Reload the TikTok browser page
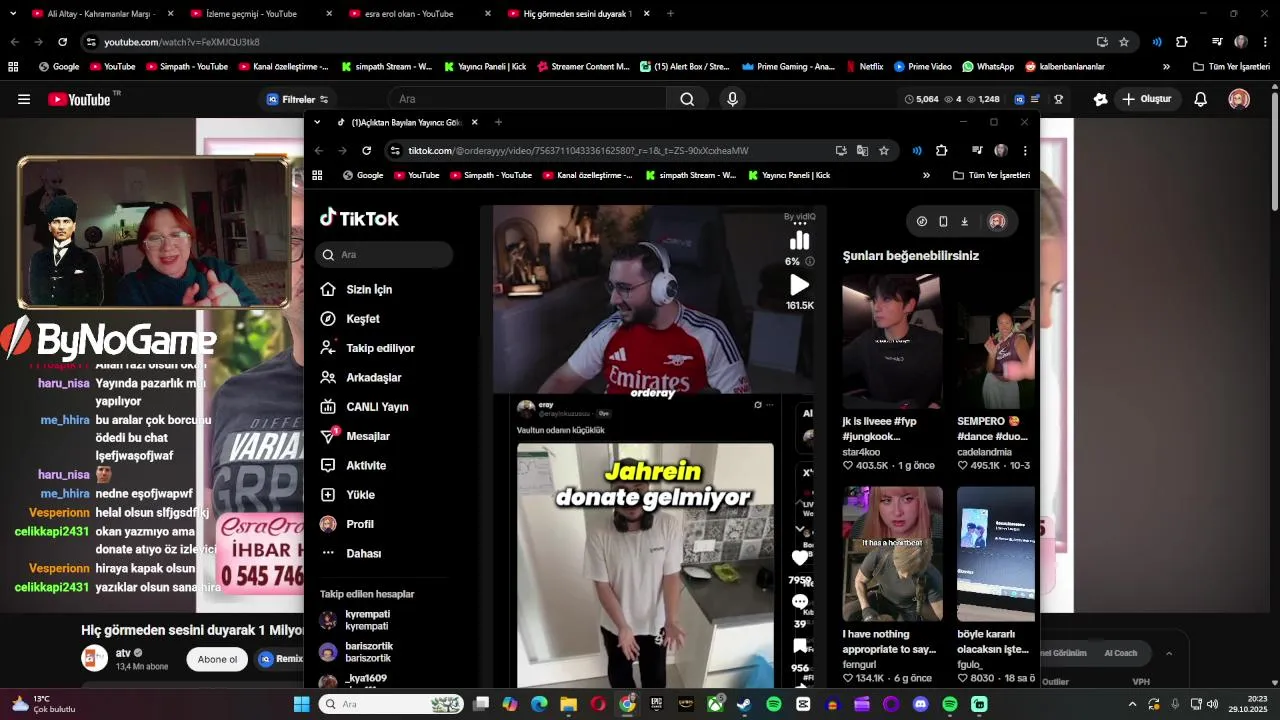Image resolution: width=1280 pixels, height=720 pixels. click(x=367, y=151)
